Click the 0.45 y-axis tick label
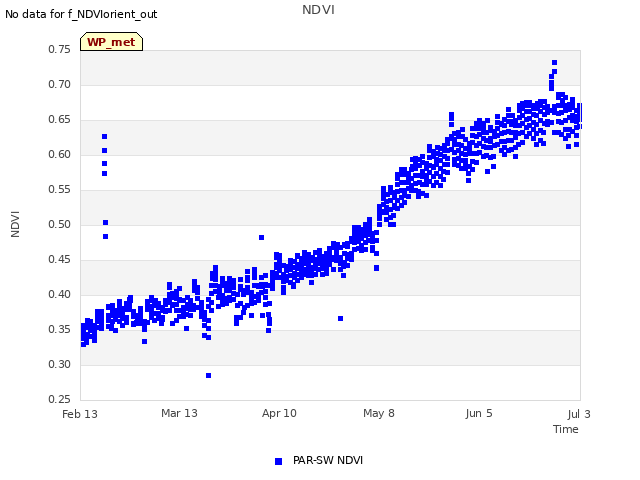 pos(60,260)
